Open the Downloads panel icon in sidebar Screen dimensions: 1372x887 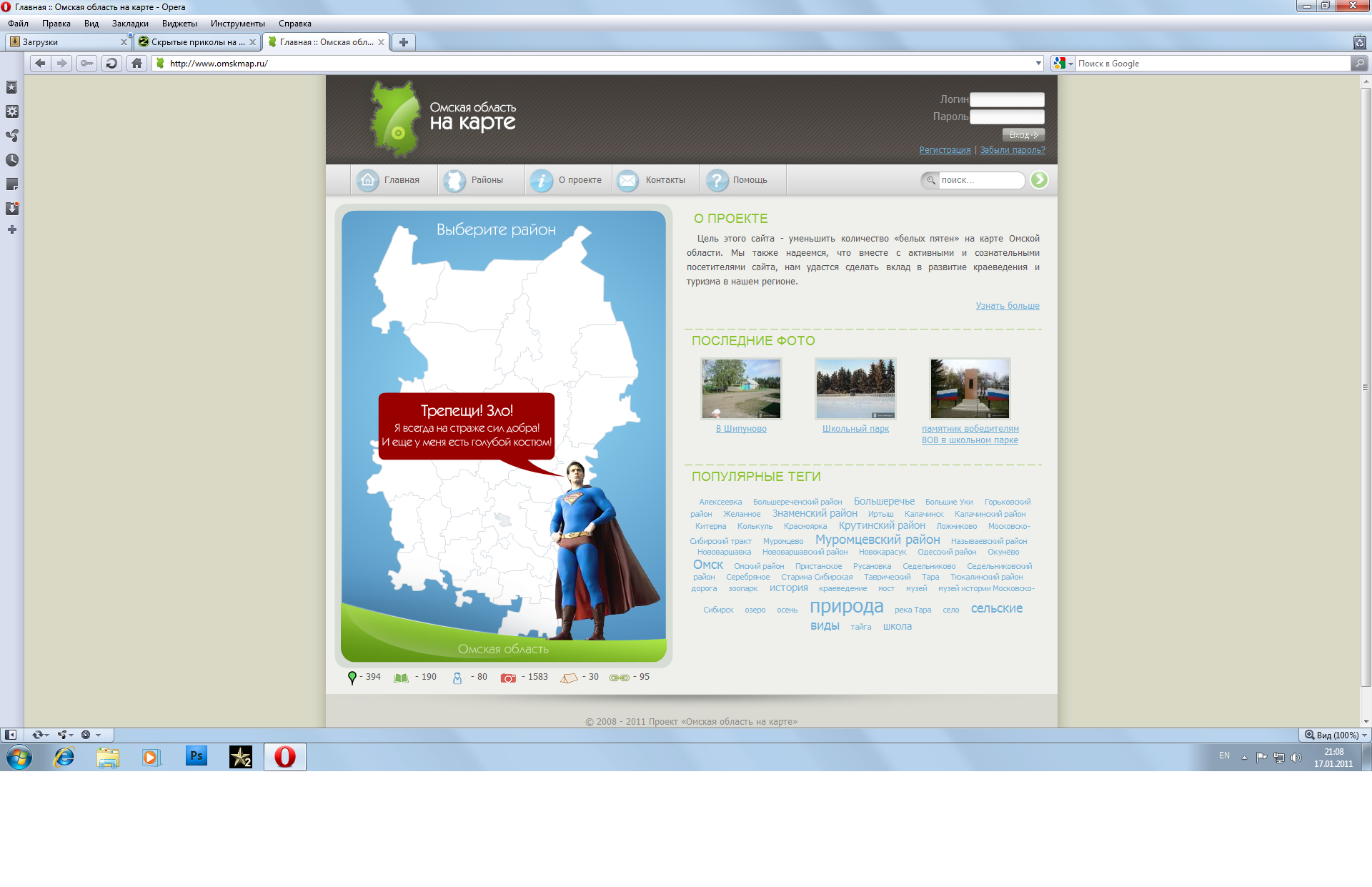pyautogui.click(x=11, y=209)
